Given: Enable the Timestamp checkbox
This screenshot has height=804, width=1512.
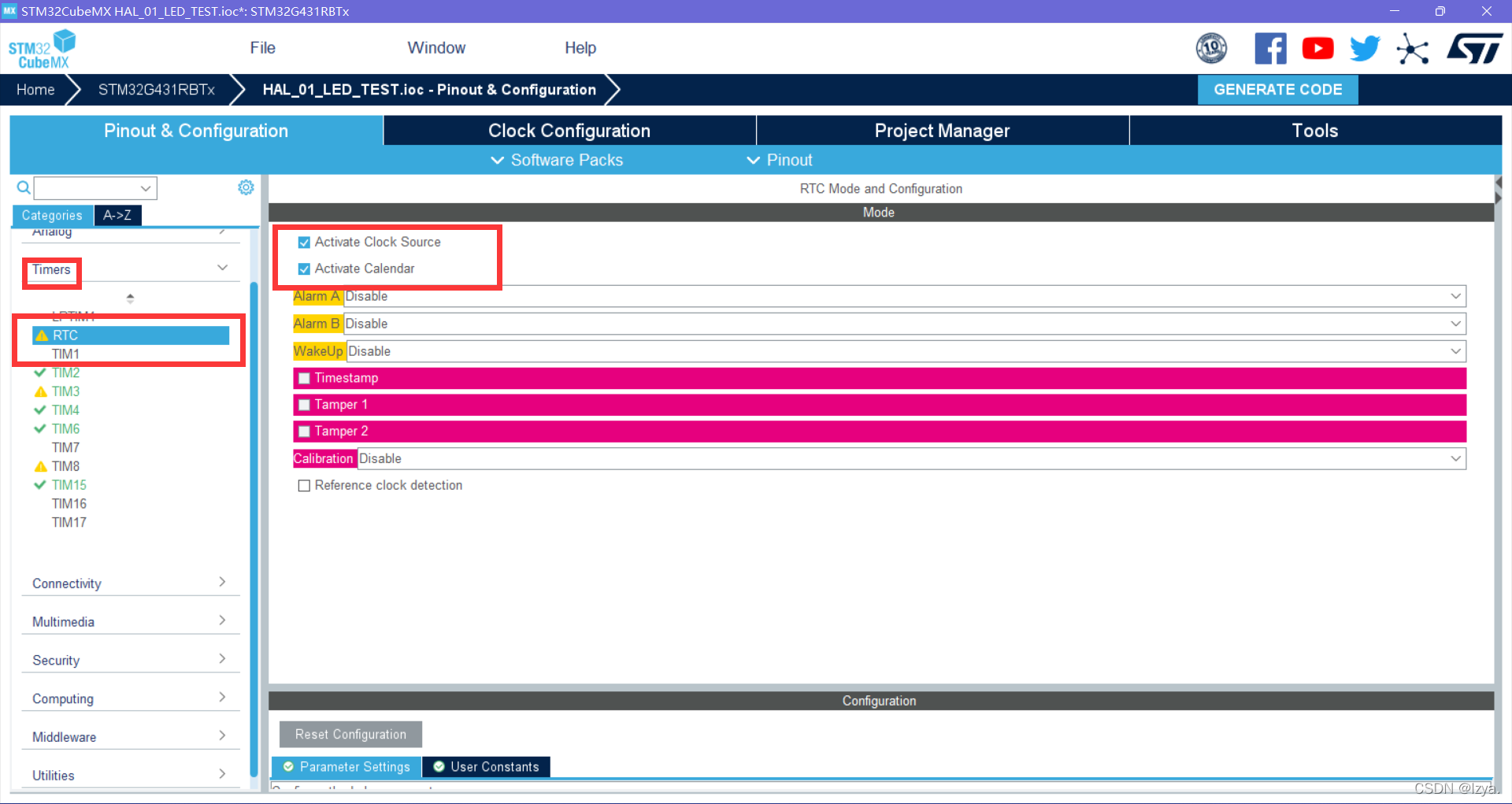Looking at the screenshot, I should tap(304, 379).
